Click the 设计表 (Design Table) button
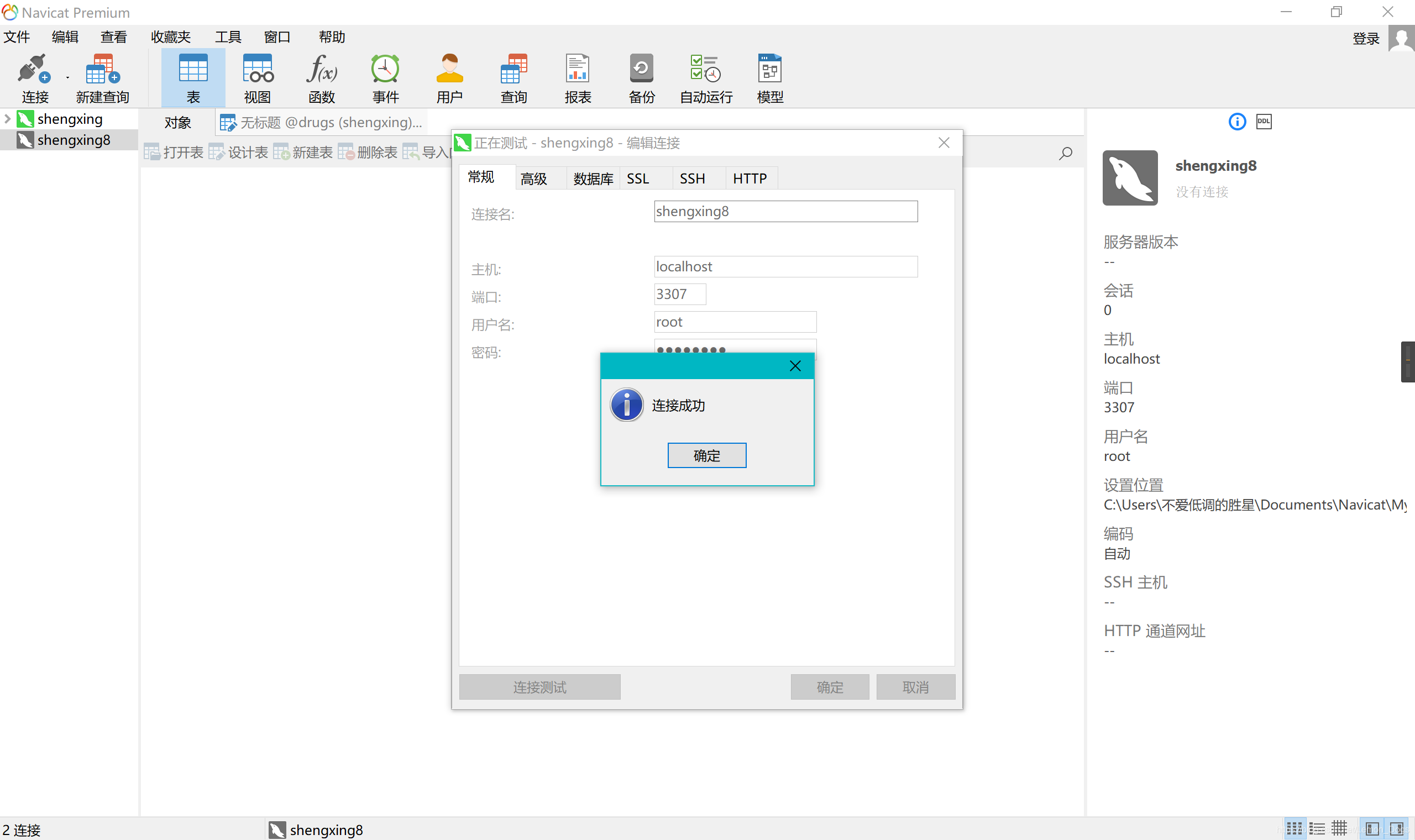The image size is (1415, 840). click(238, 153)
